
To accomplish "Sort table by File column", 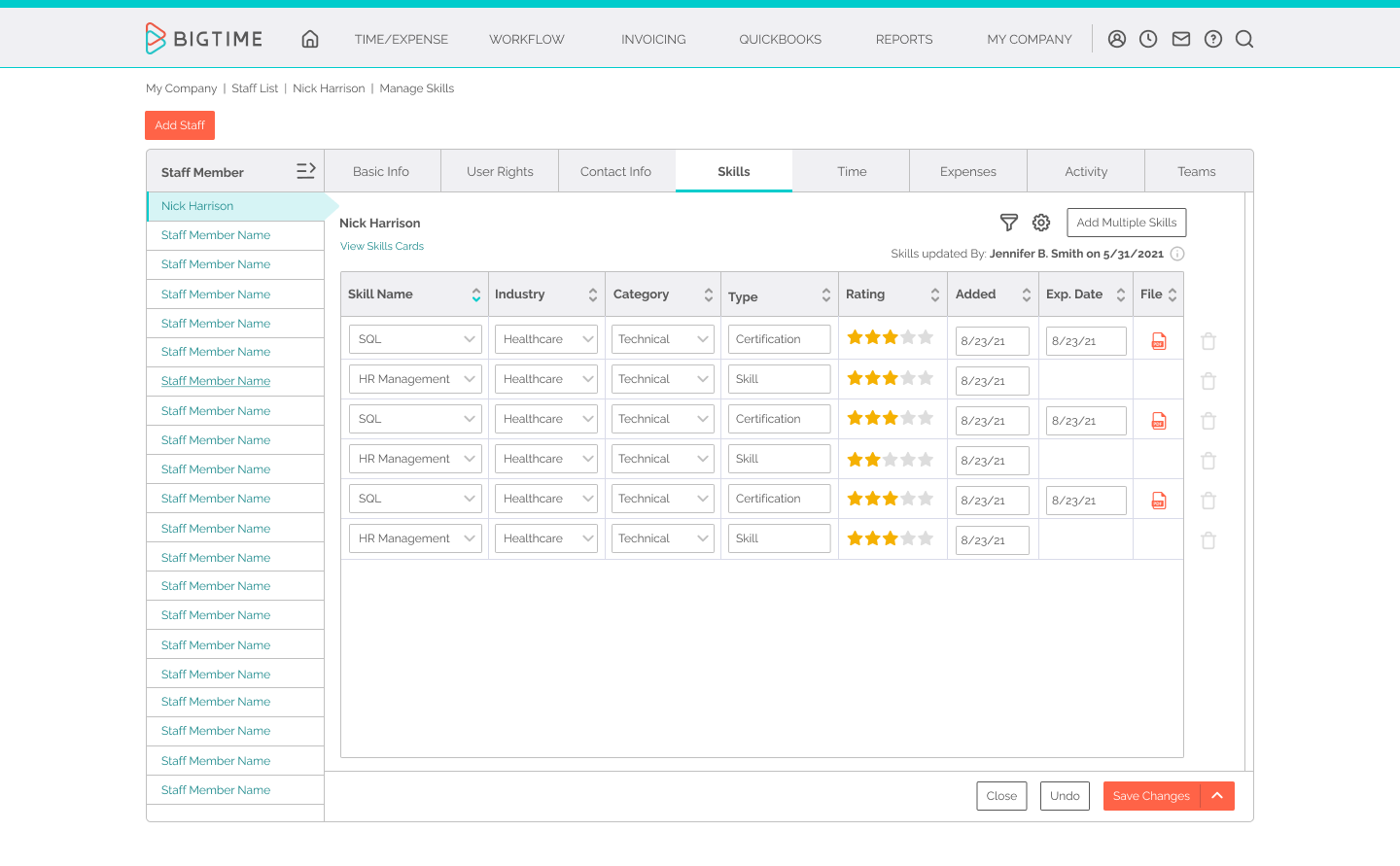I will click(x=1172, y=294).
